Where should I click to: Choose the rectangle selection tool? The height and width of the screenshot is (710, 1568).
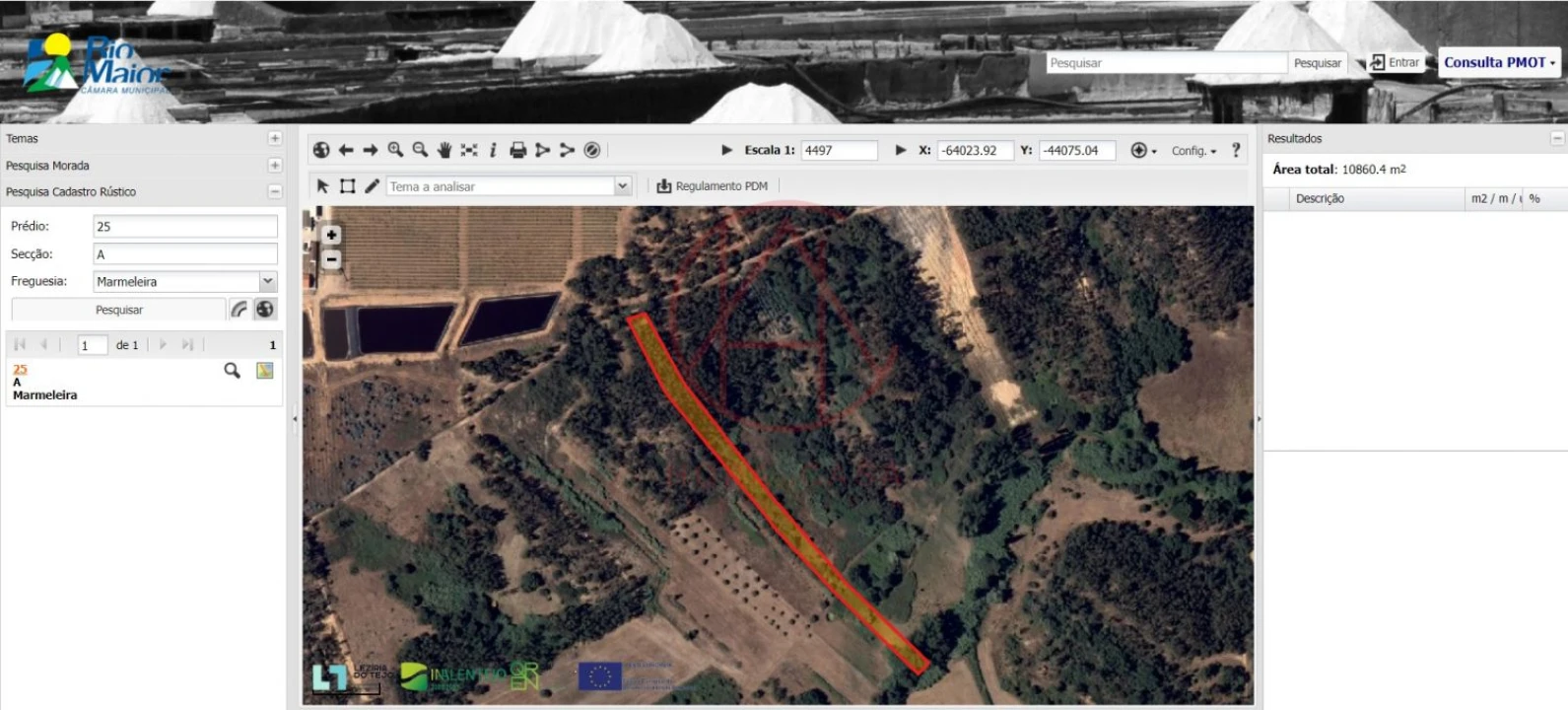coord(348,185)
